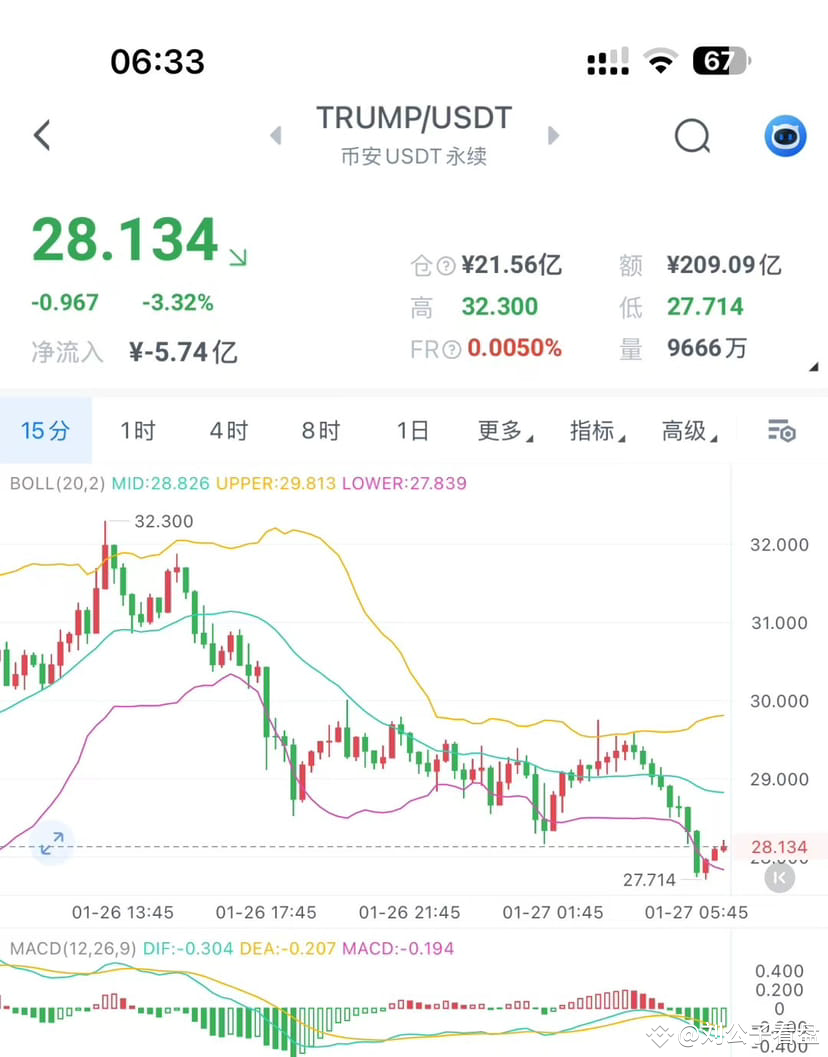Tap the 32.300 high marker on chart
This screenshot has width=828, height=1057.
pyautogui.click(x=164, y=521)
